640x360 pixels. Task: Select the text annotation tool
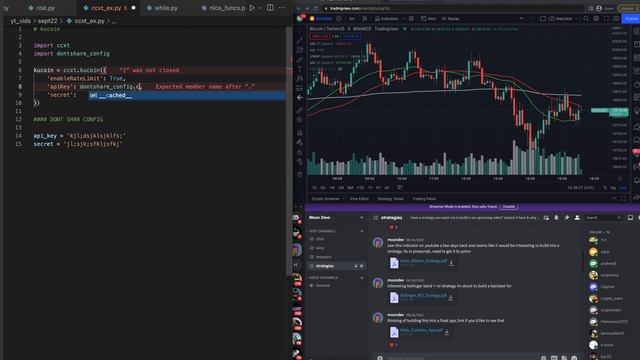point(300,69)
